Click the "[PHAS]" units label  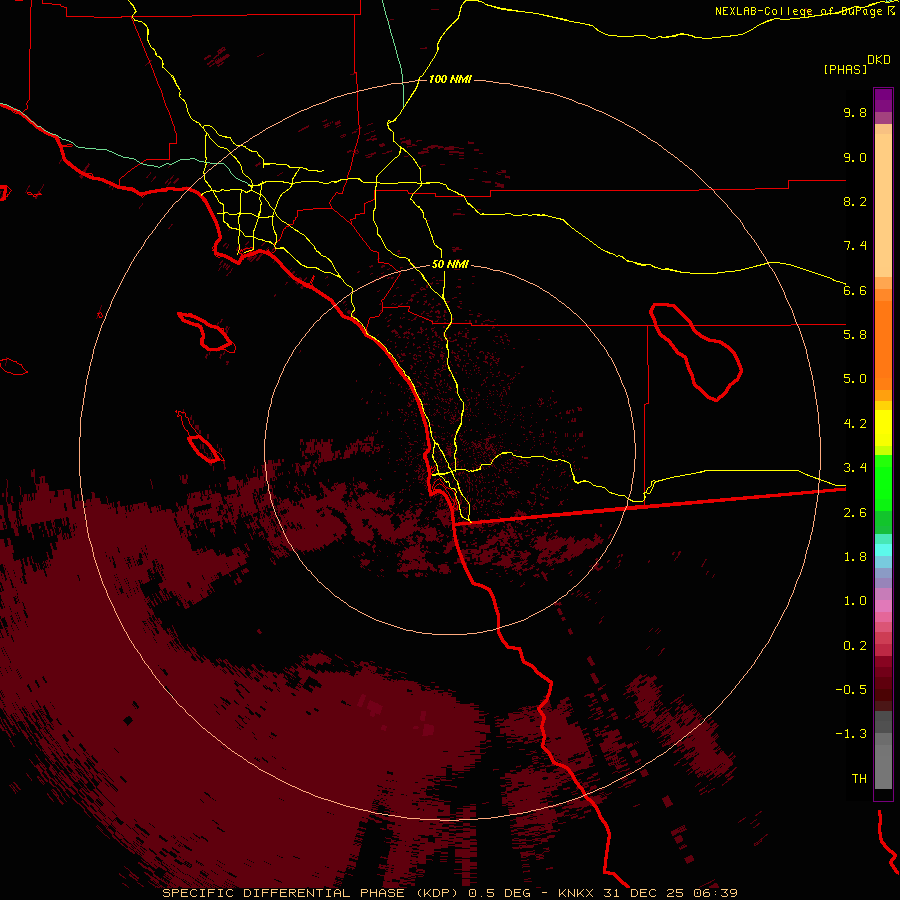pyautogui.click(x=845, y=69)
